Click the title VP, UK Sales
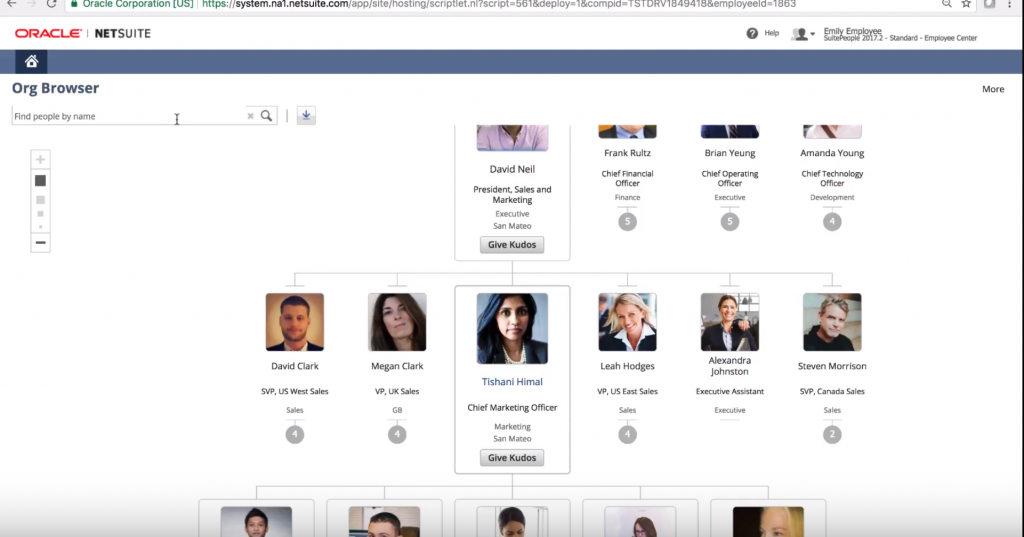The image size is (1024, 537). 397,391
